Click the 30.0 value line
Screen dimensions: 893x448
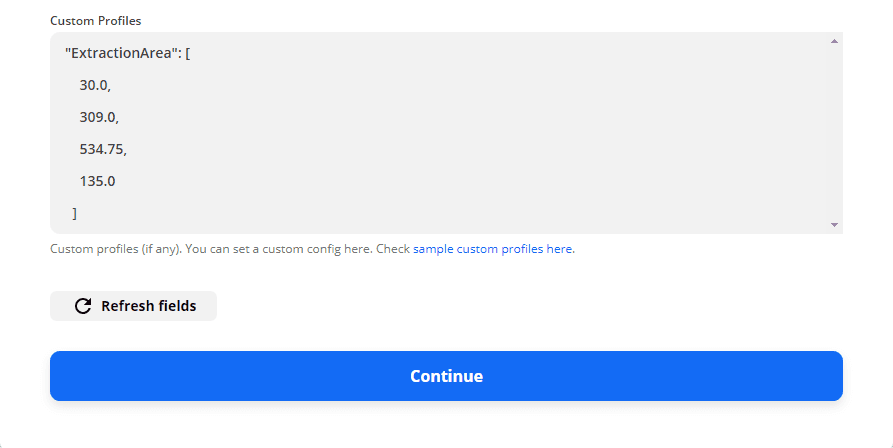point(95,85)
